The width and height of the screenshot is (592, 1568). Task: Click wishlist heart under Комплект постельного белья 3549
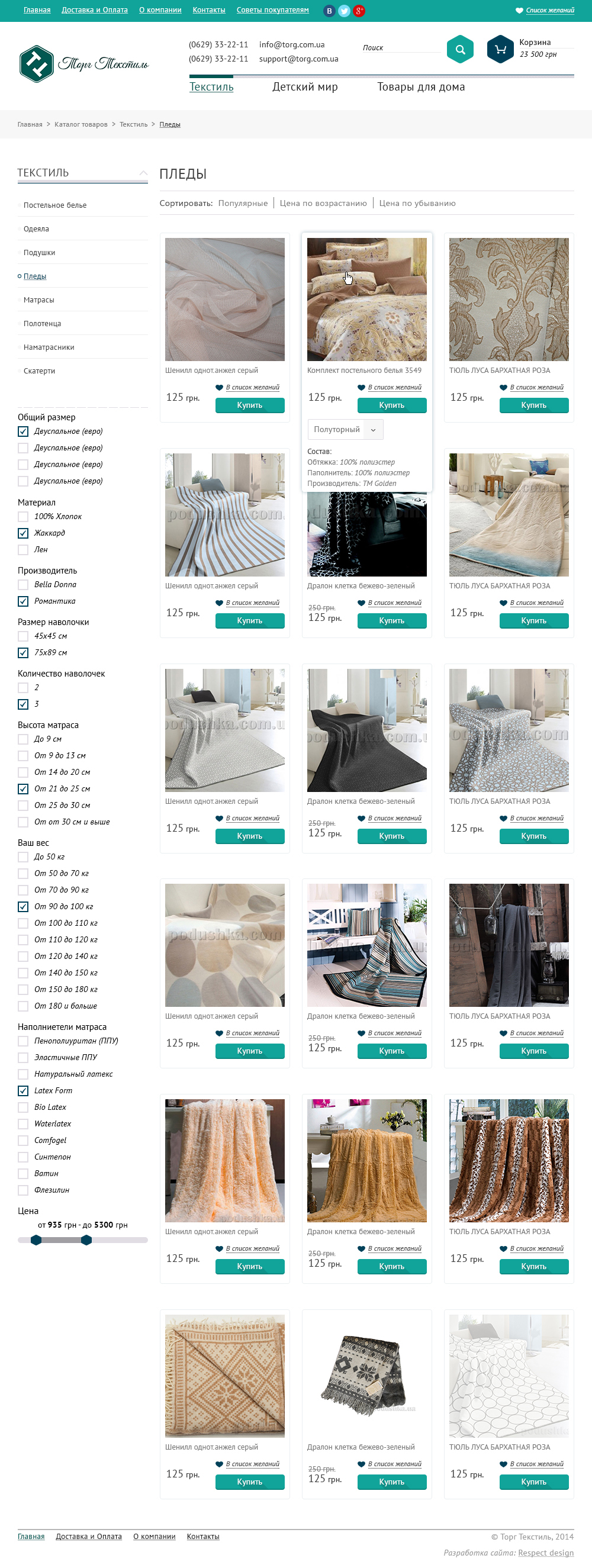tap(361, 387)
